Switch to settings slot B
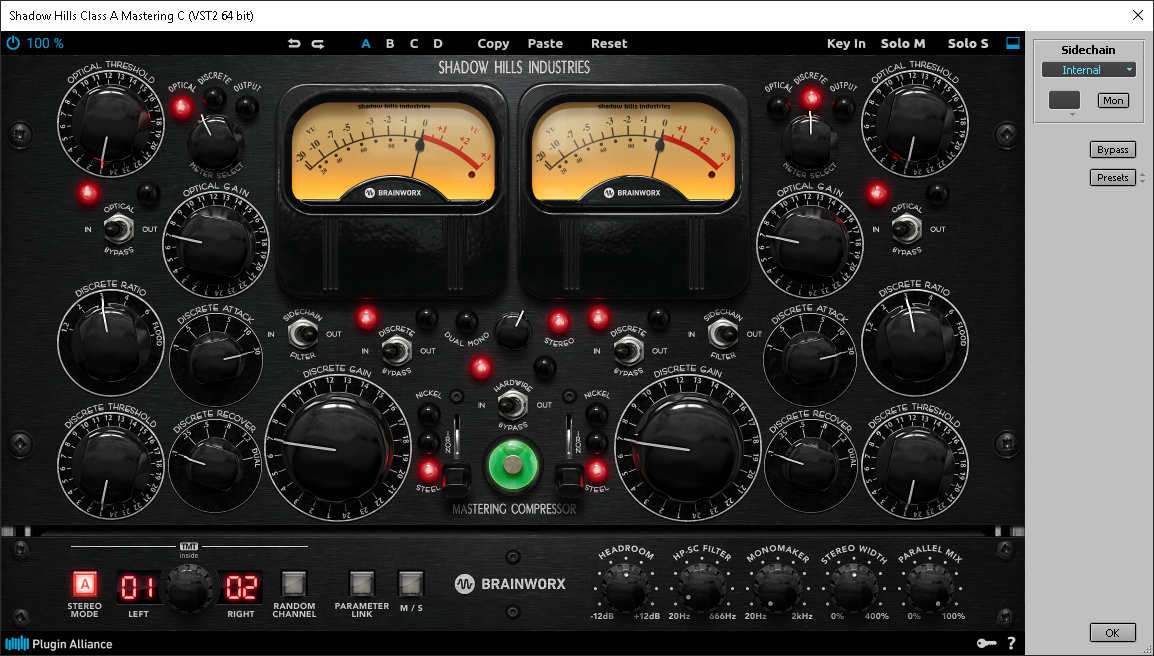 (390, 43)
